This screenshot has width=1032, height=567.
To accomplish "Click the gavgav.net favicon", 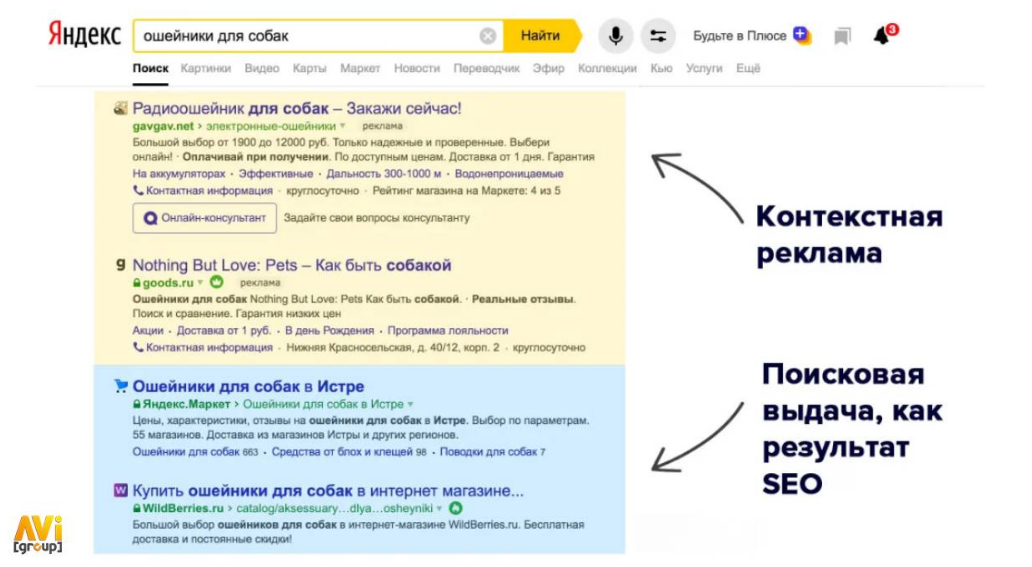I will (x=120, y=108).
